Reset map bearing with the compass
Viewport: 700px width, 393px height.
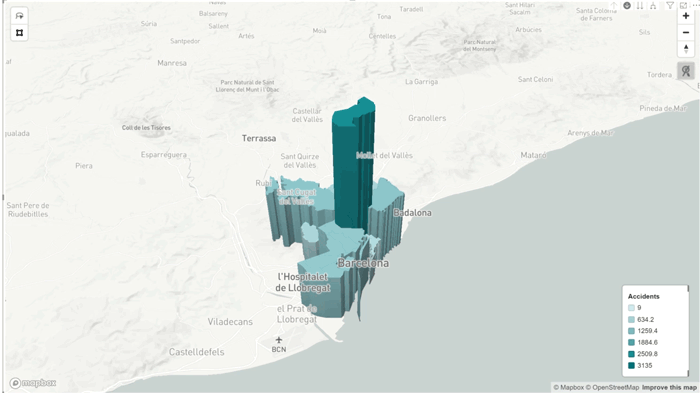pos(686,49)
